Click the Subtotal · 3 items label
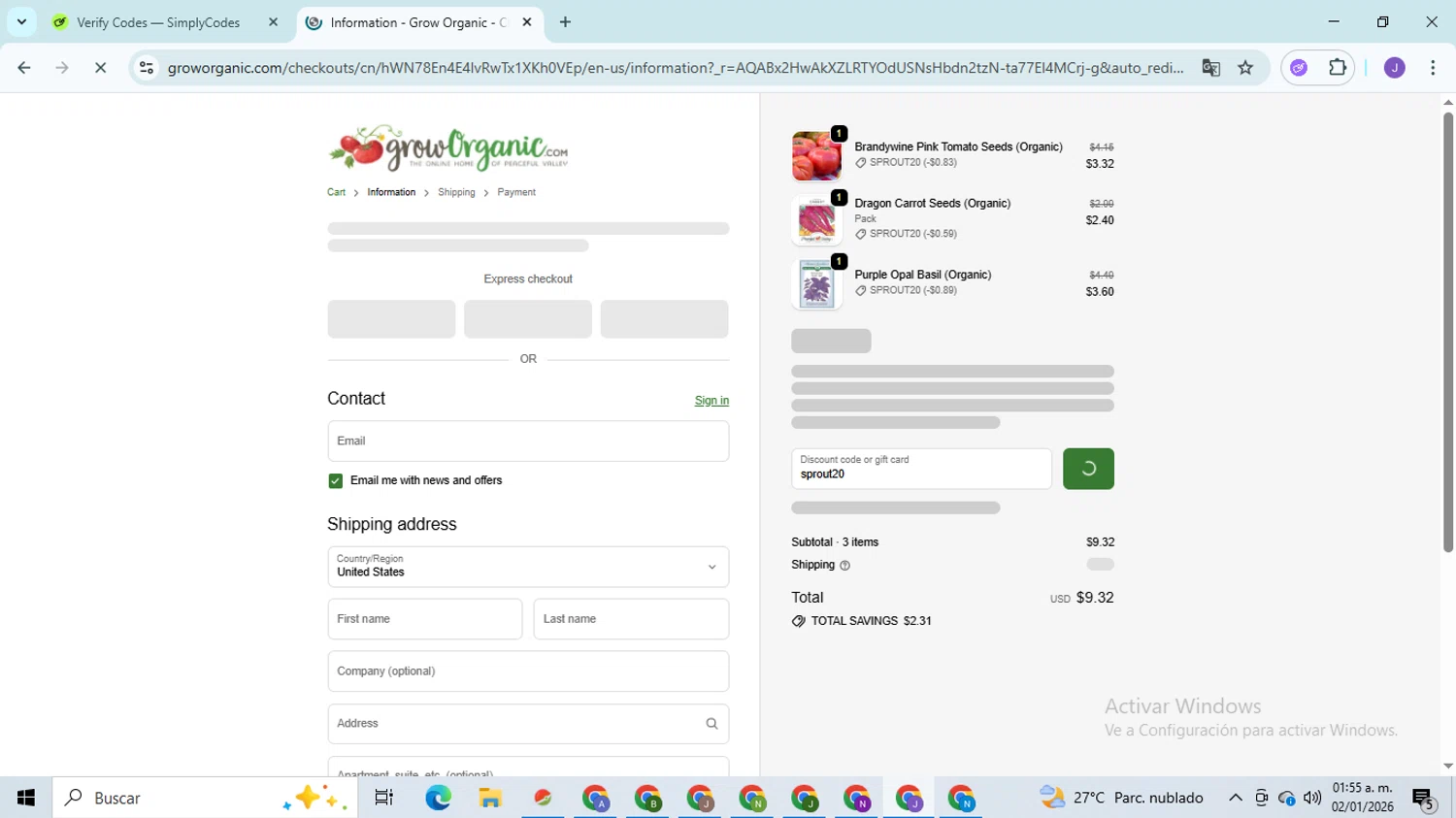The width and height of the screenshot is (1456, 818). click(835, 542)
